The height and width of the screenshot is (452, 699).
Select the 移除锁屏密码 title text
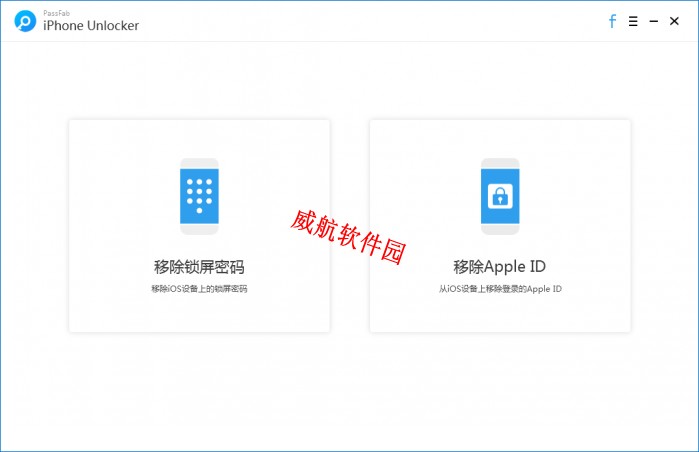[x=199, y=267]
